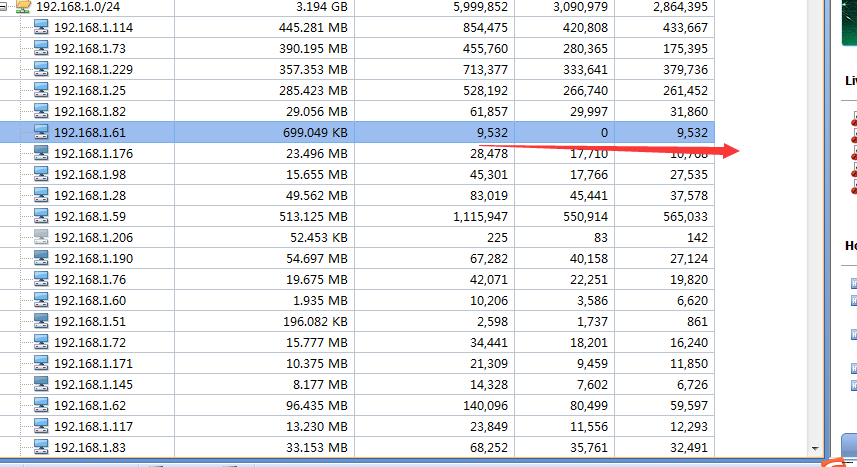This screenshot has width=857, height=467.
Task: Select the grayed-out 192.168.1.206 host icon
Action: (x=41, y=237)
